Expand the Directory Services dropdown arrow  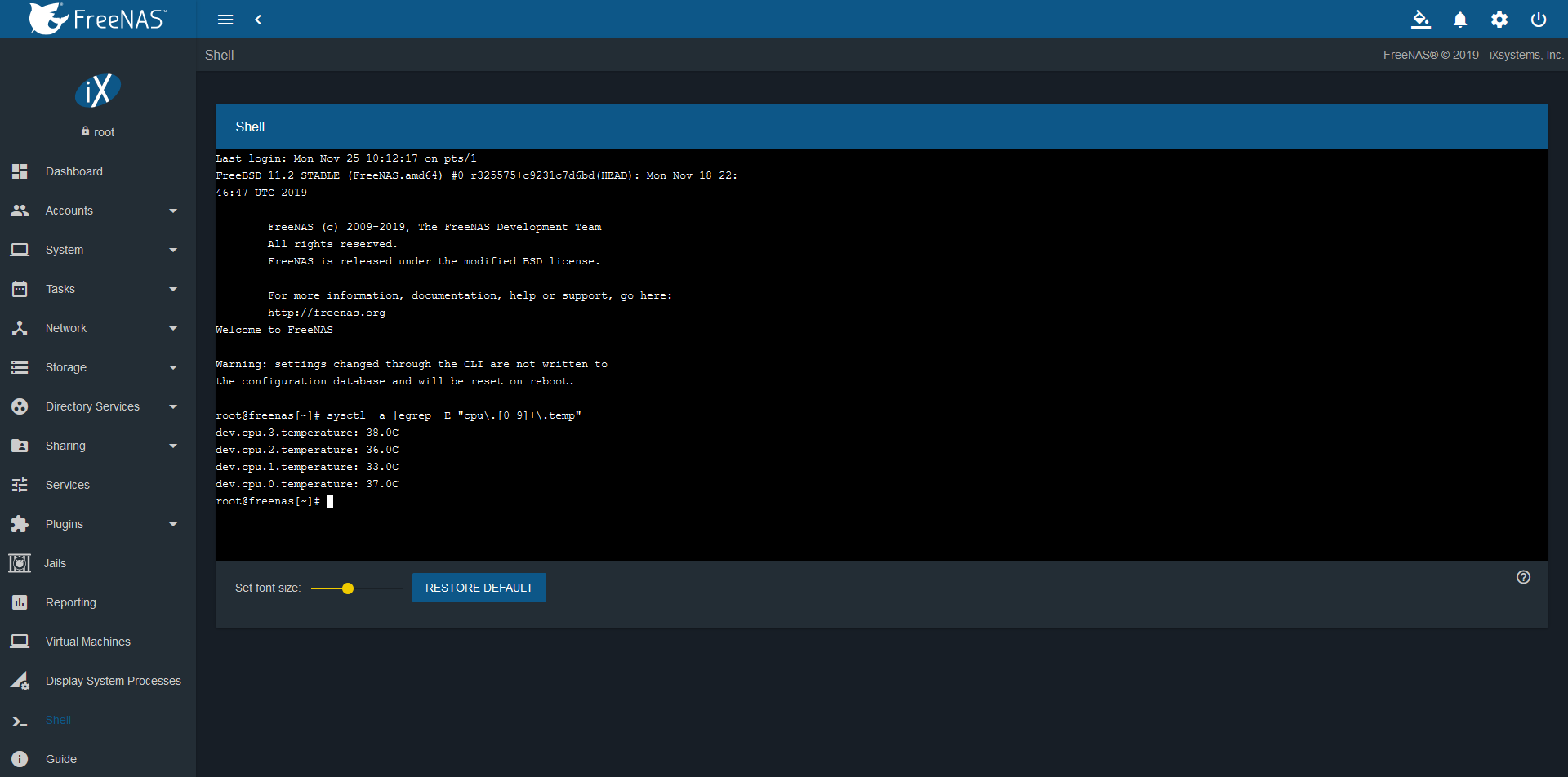(173, 406)
